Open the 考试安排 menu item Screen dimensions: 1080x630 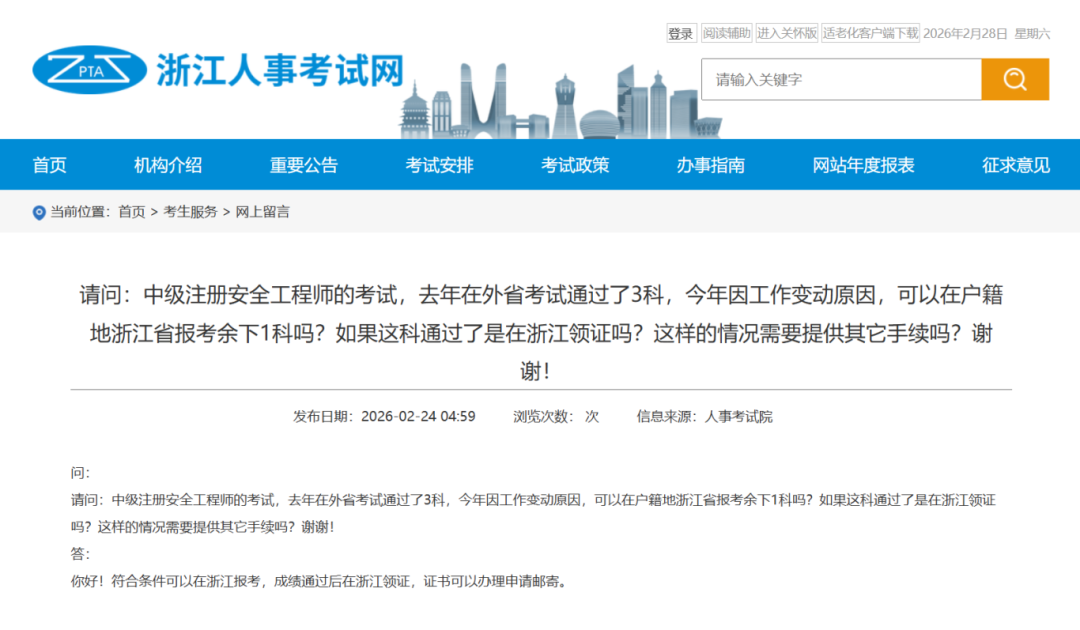[x=439, y=165]
